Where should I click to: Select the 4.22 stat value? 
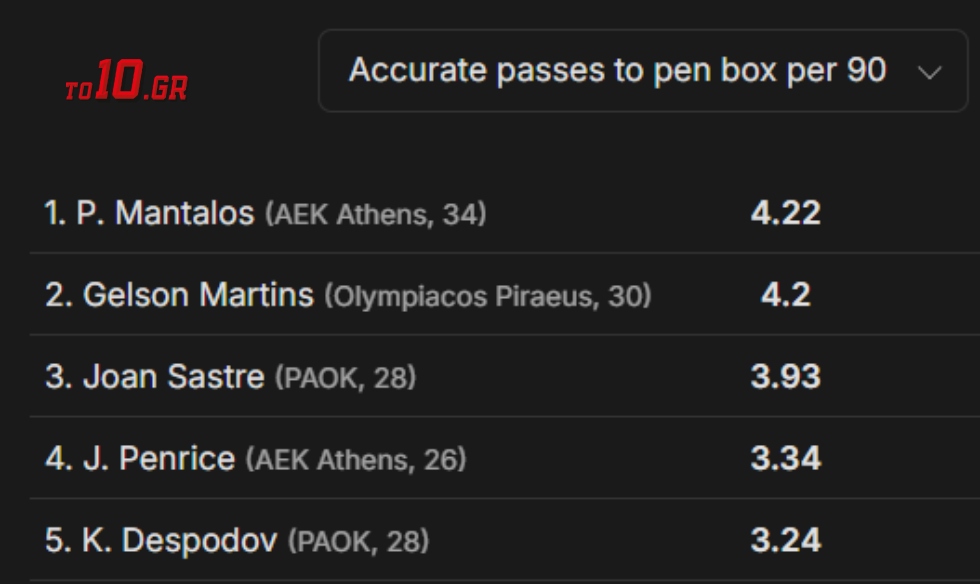785,213
